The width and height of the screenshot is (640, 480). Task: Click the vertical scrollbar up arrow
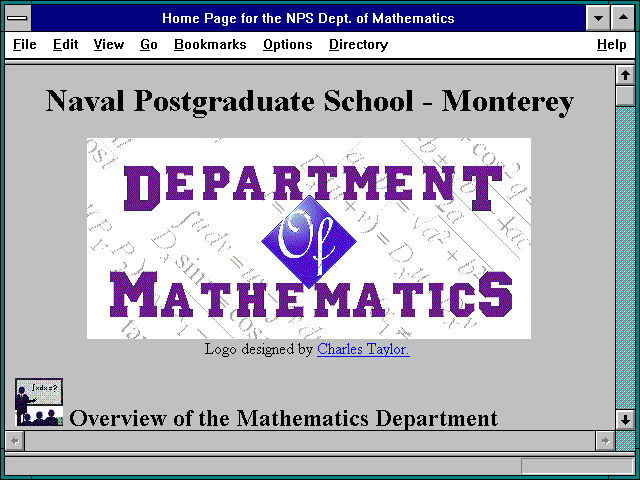[625, 76]
